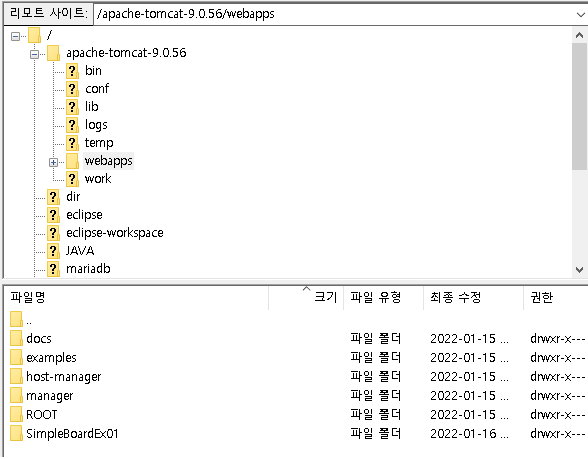The image size is (588, 459).
Task: Select the webapps tree item label
Action: coord(108,161)
